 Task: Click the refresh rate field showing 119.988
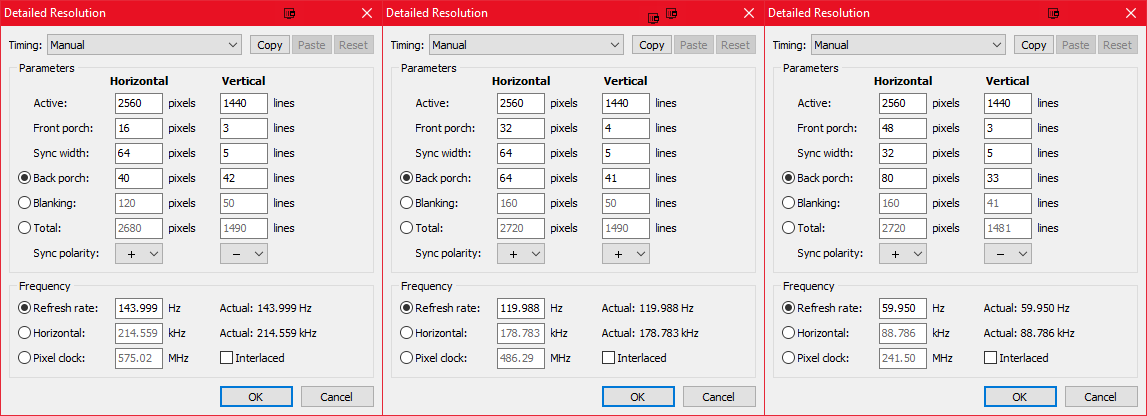[521, 308]
